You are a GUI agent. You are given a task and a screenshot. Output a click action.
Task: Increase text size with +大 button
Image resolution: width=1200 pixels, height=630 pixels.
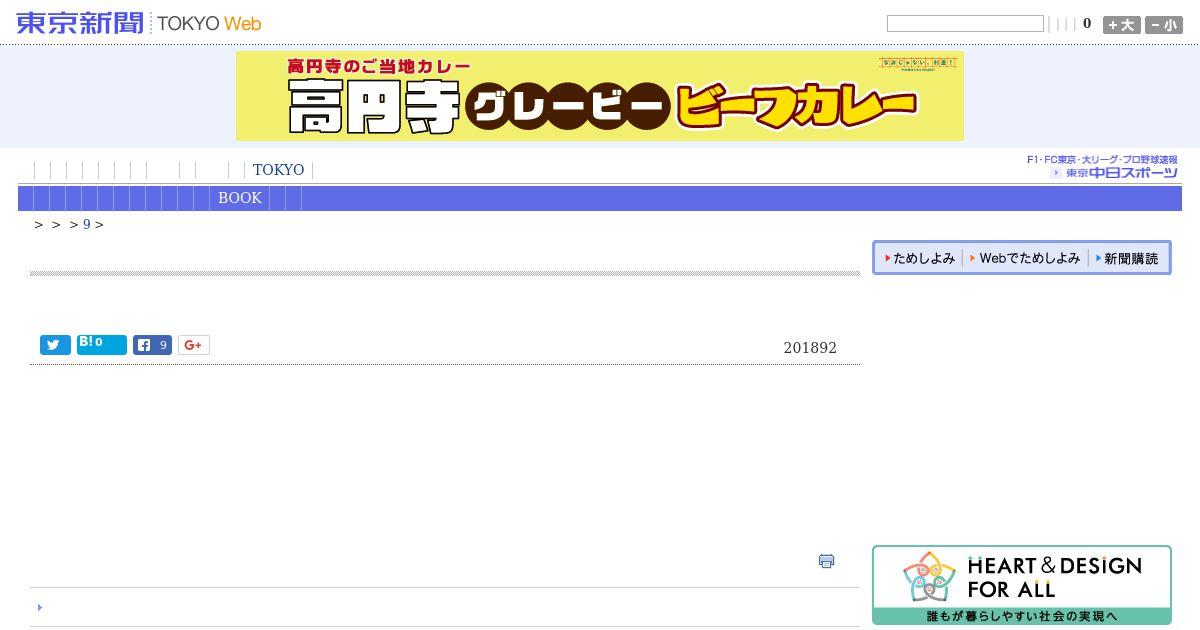pos(1121,25)
